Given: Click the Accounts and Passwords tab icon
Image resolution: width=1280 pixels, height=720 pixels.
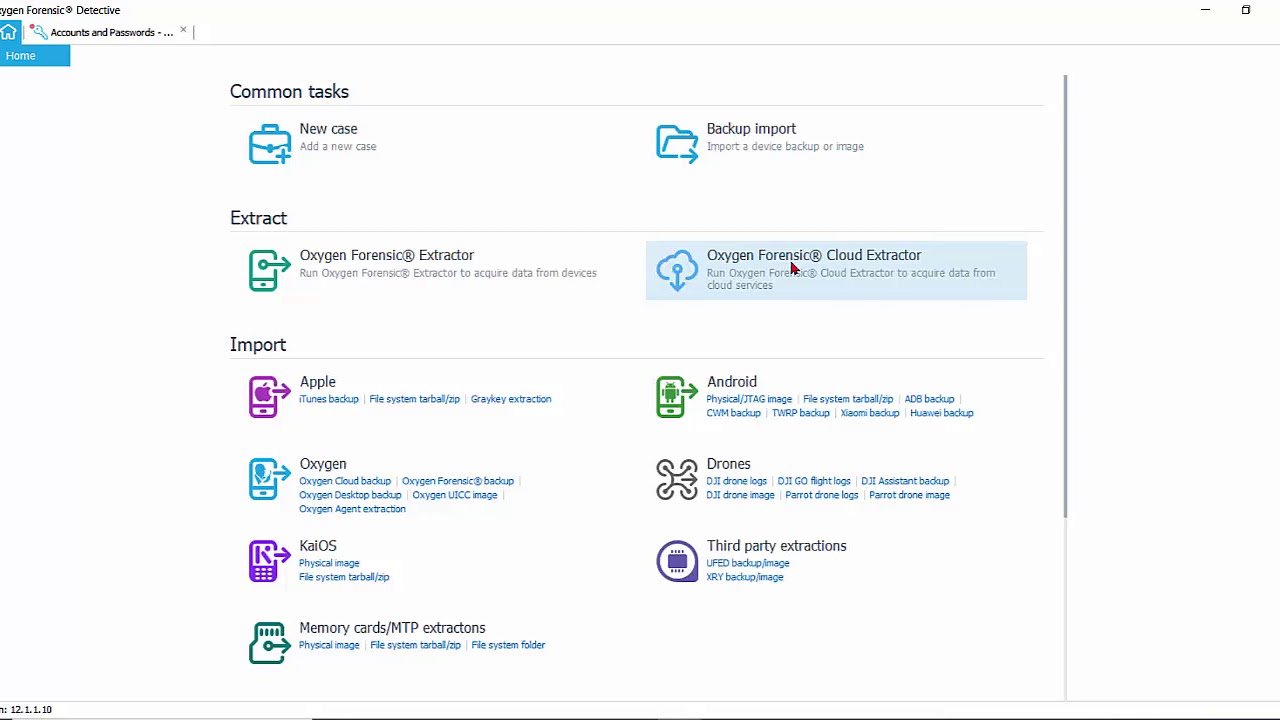Looking at the screenshot, I should coord(39,32).
